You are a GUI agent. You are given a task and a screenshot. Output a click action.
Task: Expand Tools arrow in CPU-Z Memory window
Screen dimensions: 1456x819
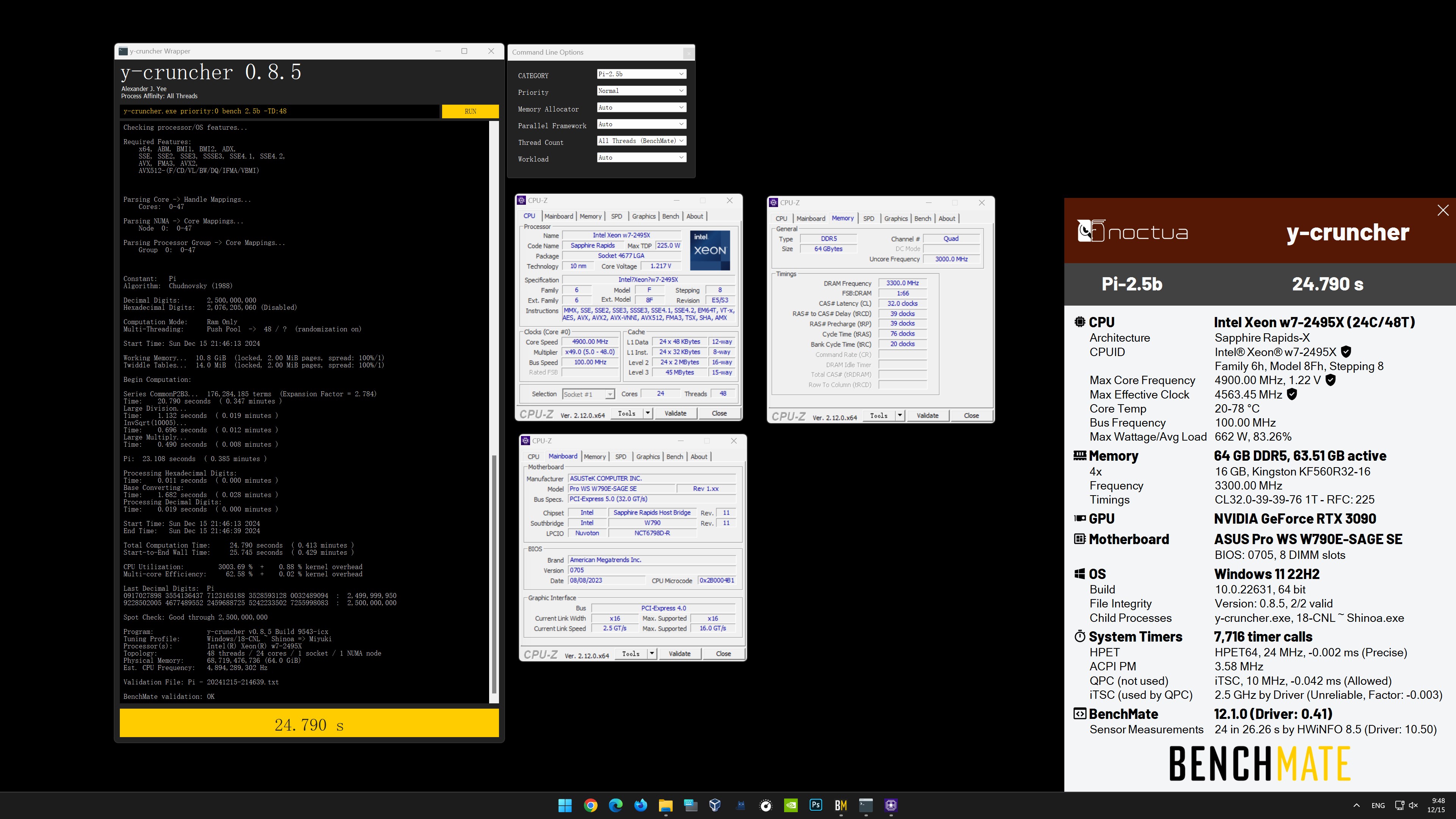tap(900, 416)
